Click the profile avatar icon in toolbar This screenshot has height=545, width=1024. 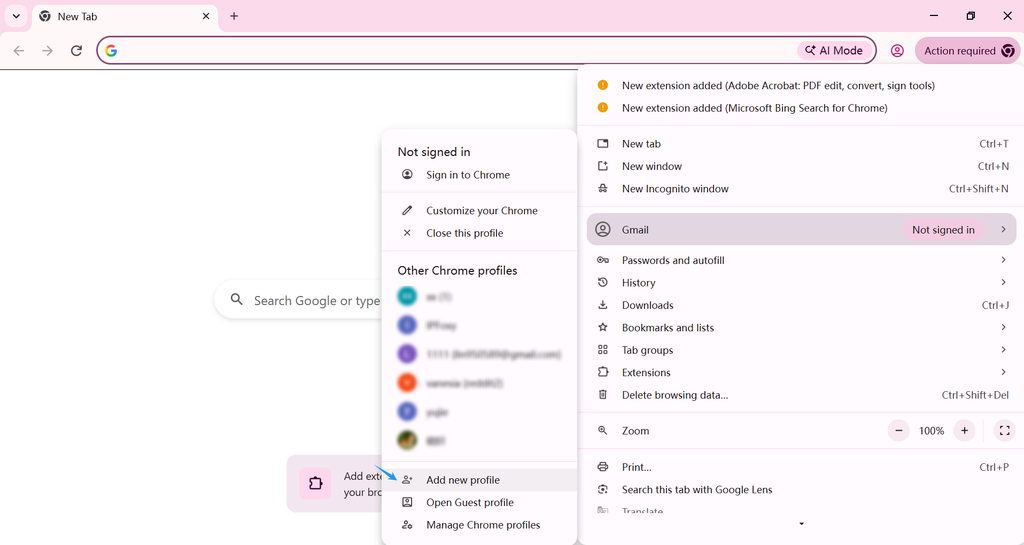pyautogui.click(x=897, y=50)
